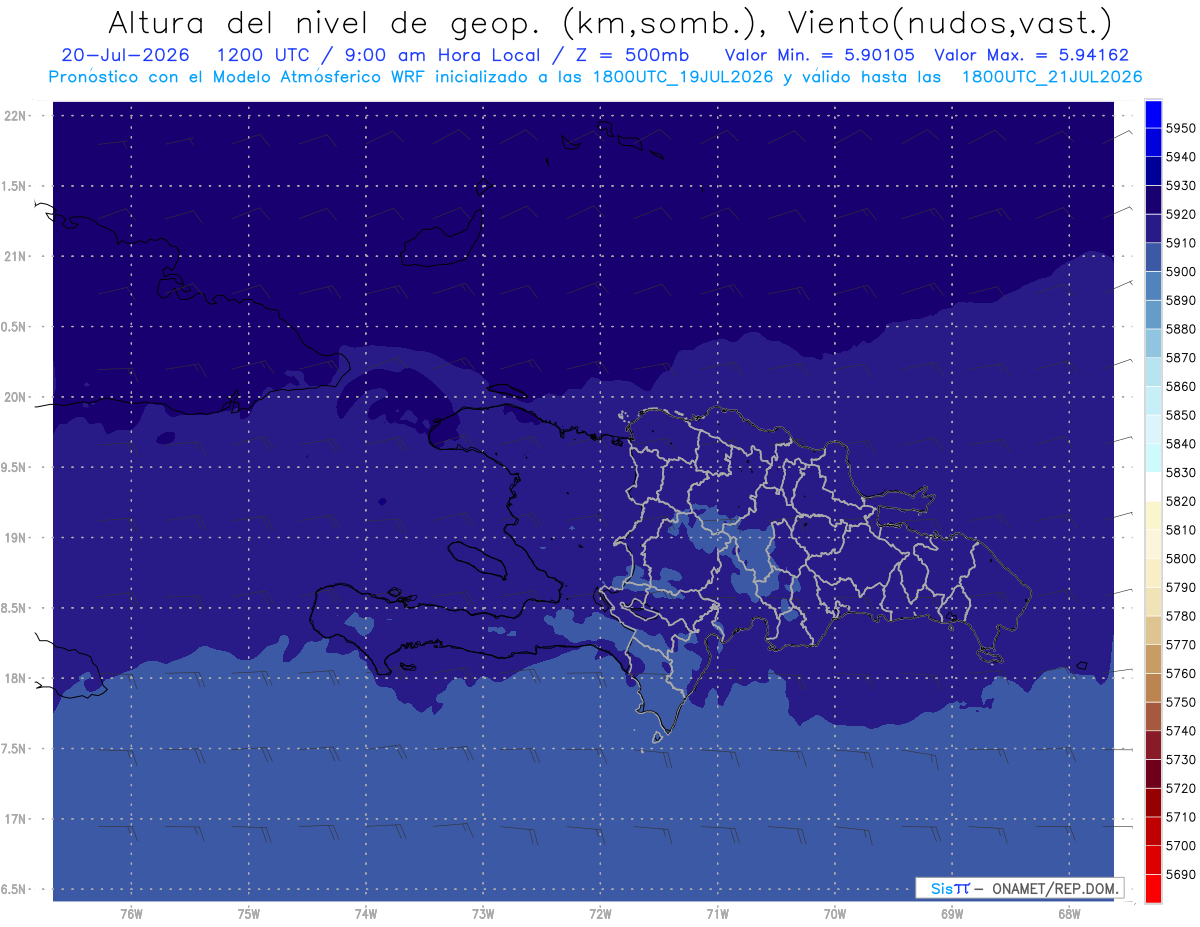1200x927 pixels.
Task: Click the '5780' legend value
Action: click(1181, 616)
